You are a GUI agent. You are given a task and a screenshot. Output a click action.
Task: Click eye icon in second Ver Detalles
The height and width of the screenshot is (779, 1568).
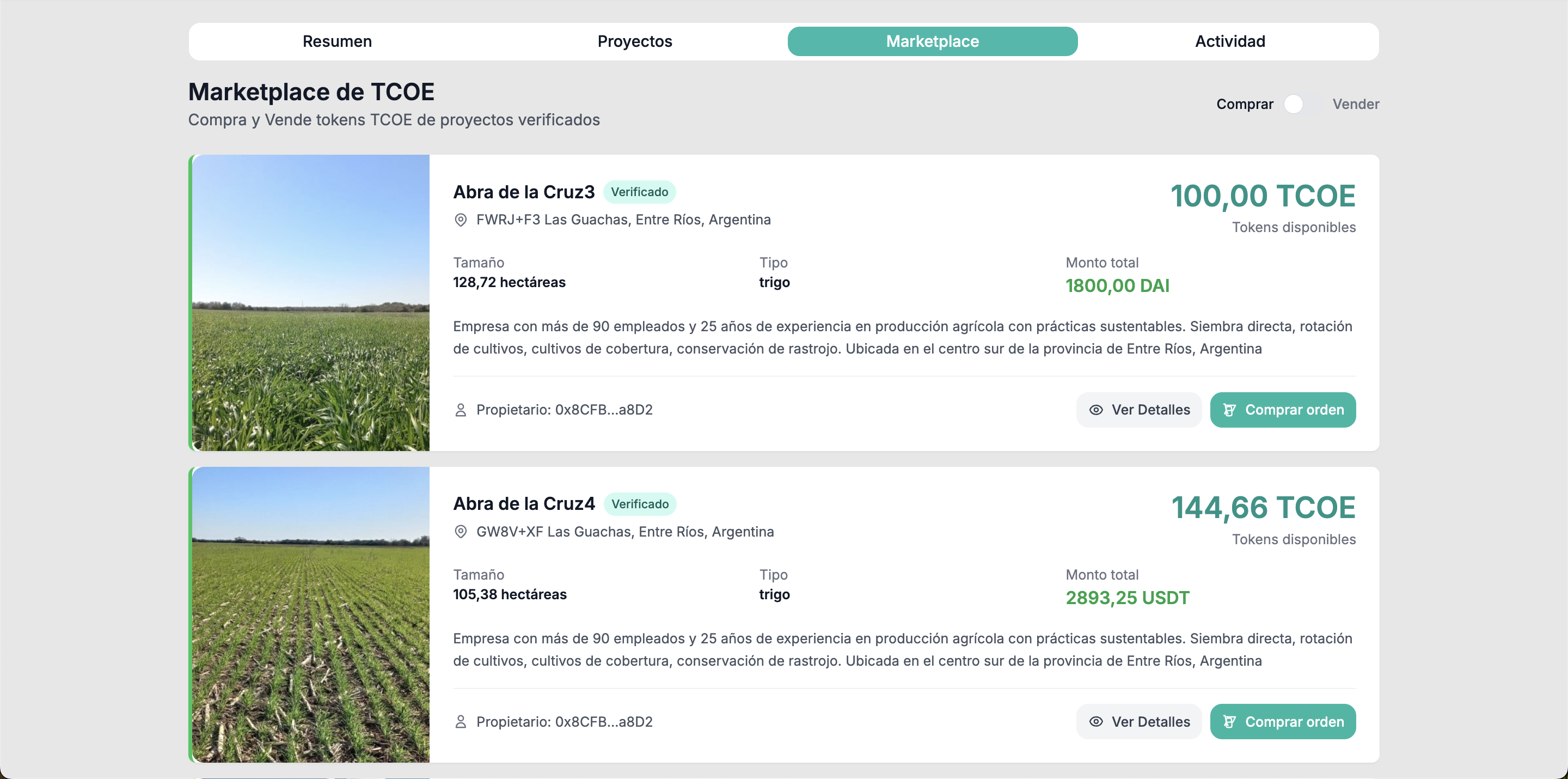(1095, 722)
